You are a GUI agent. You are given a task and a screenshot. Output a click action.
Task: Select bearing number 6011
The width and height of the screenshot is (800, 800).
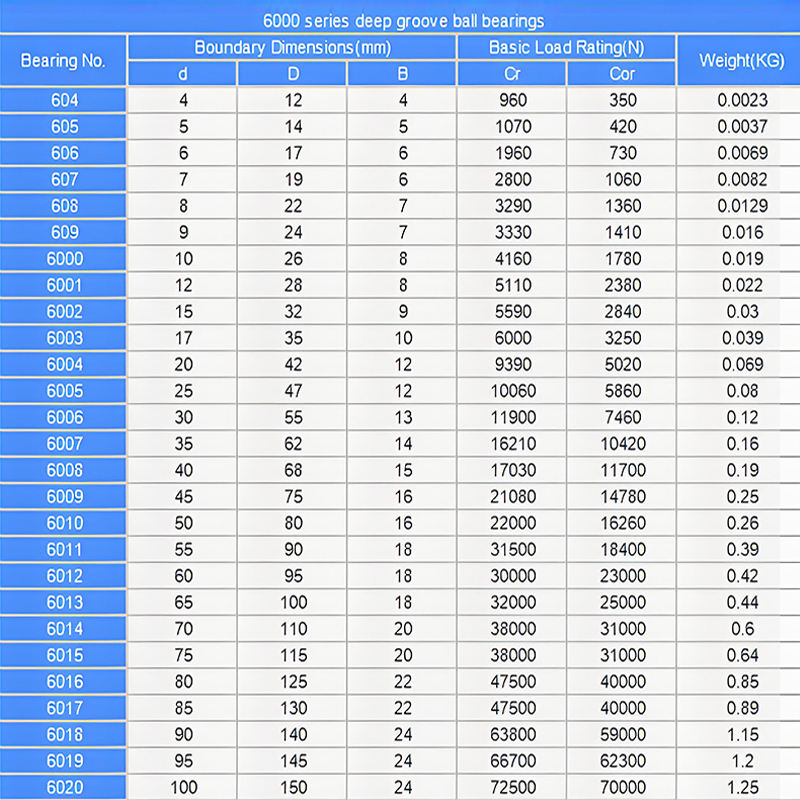click(x=64, y=549)
